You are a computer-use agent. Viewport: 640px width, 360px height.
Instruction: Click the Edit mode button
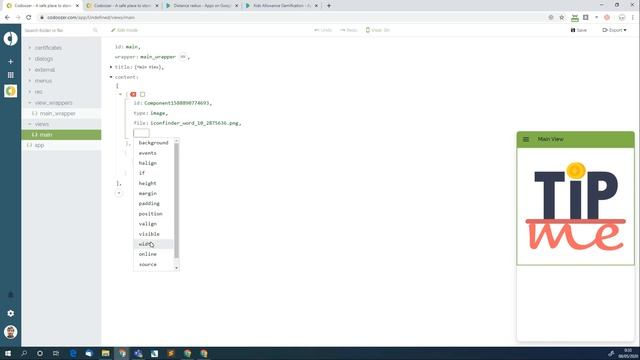point(124,30)
